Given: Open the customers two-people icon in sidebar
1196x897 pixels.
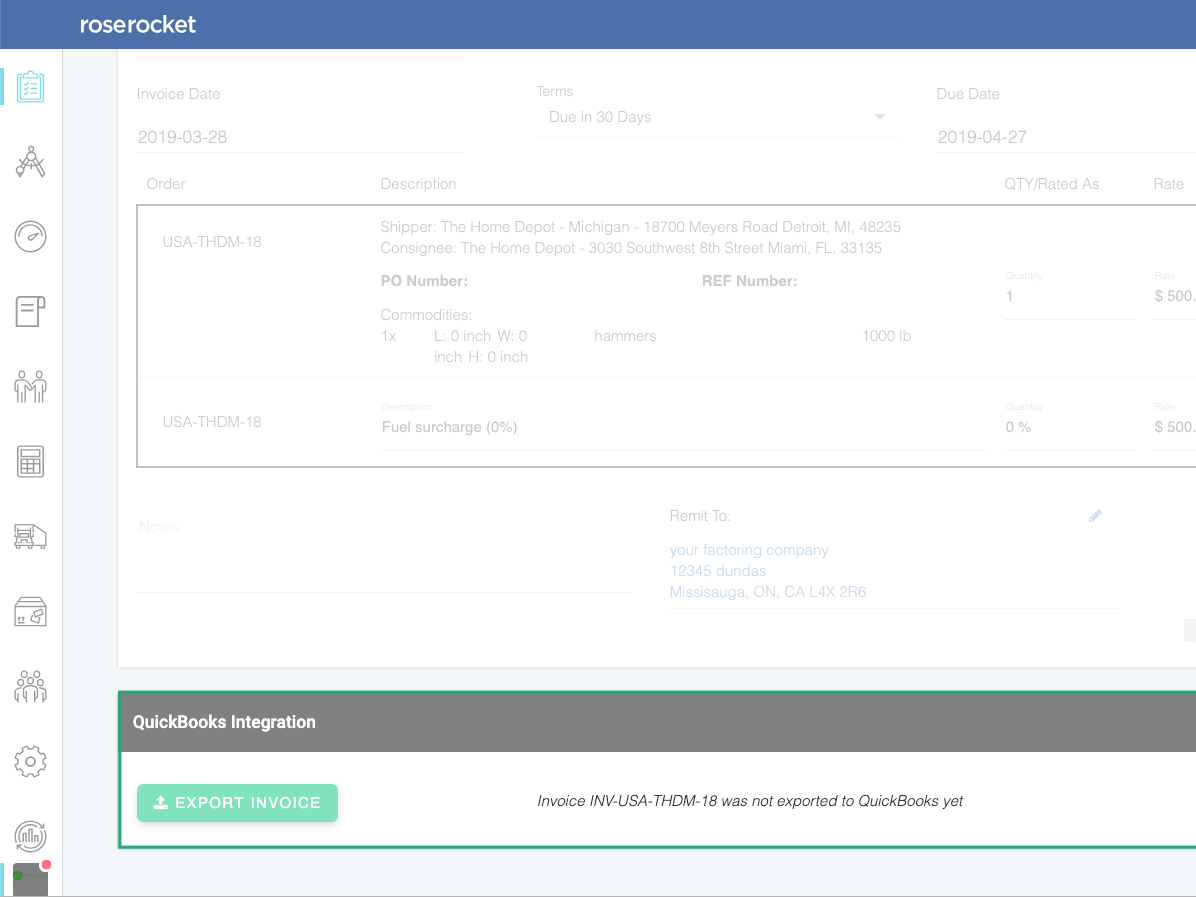Looking at the screenshot, I should [31, 386].
